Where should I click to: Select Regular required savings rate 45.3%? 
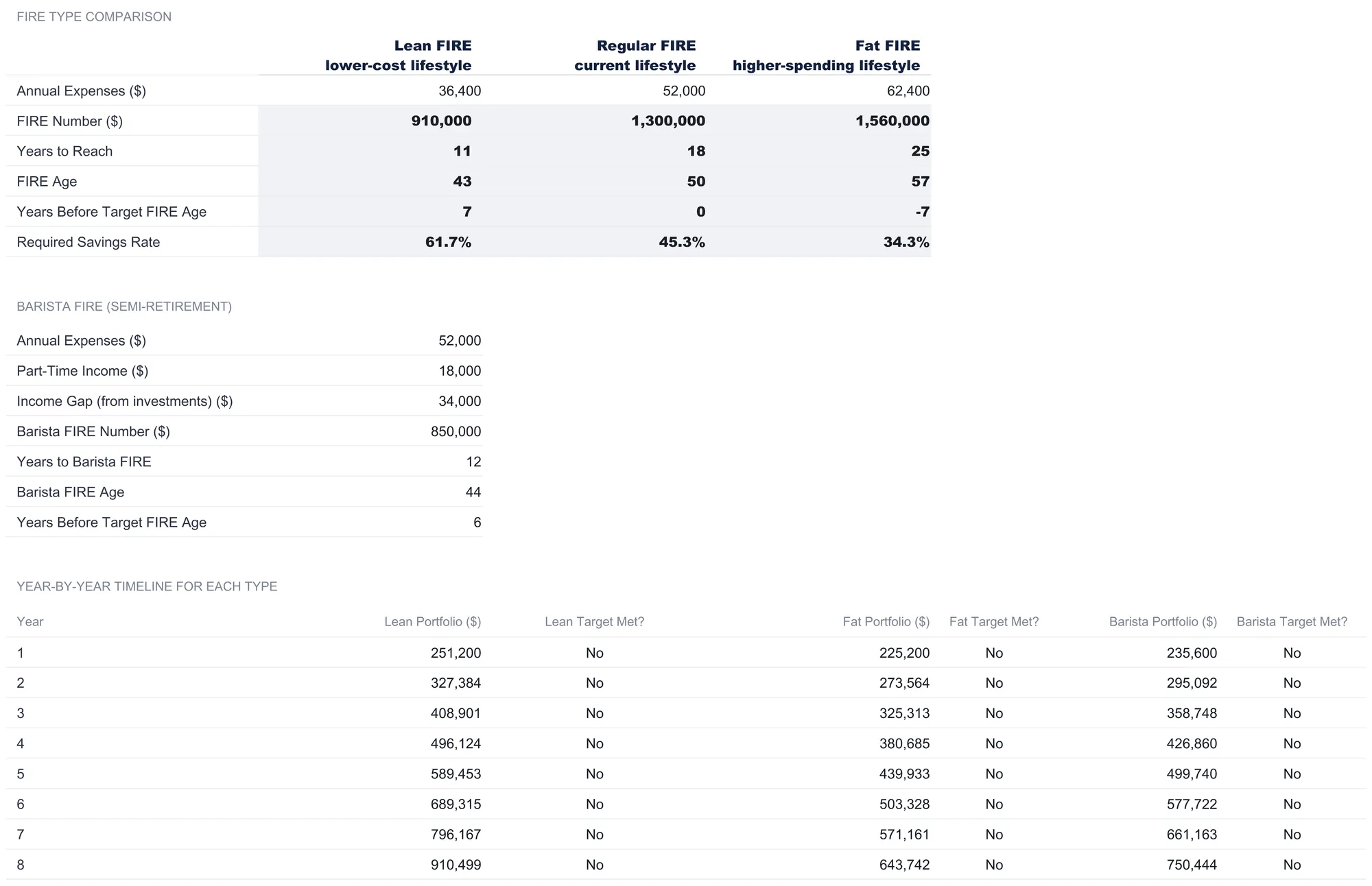coord(682,242)
